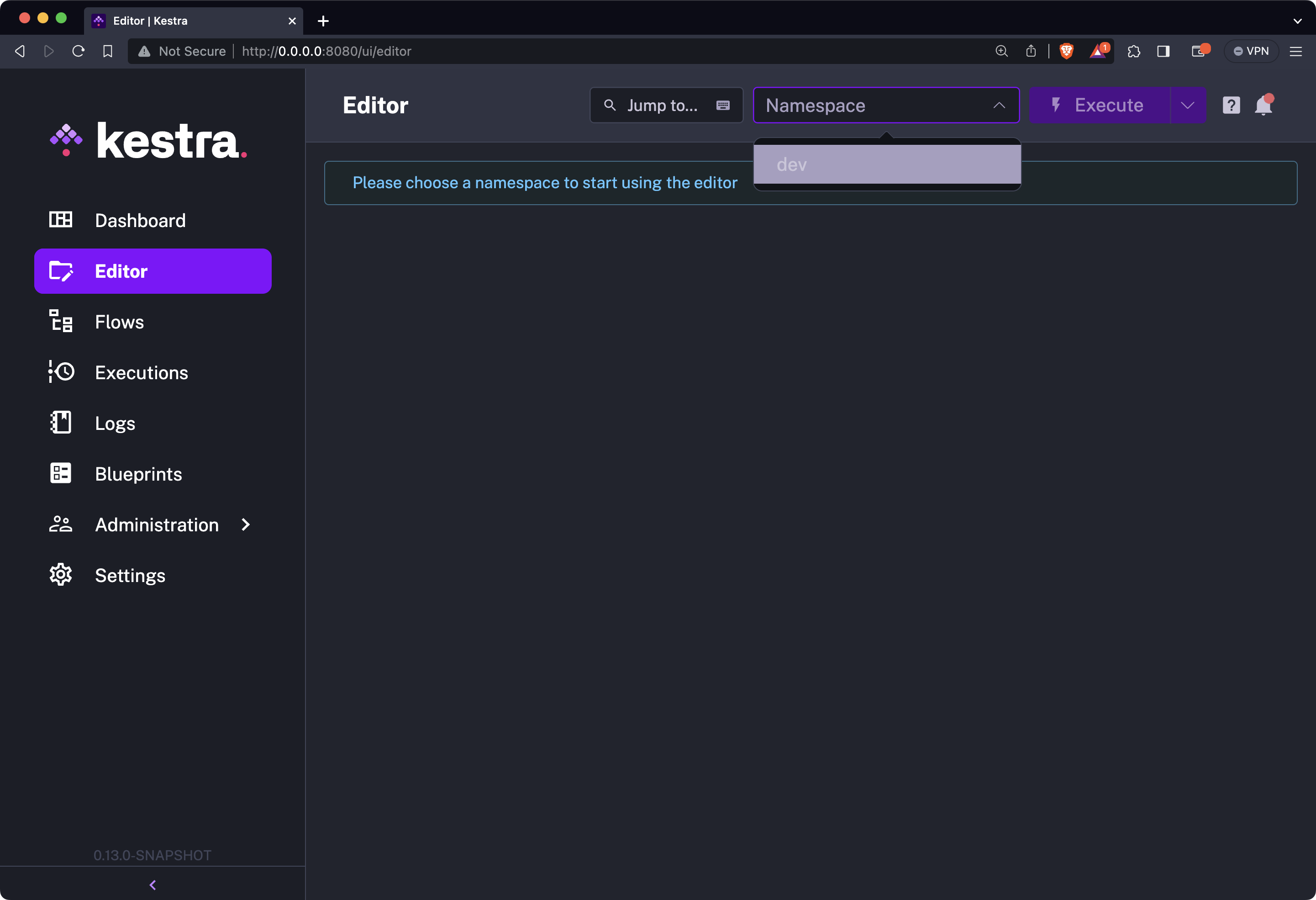Open the Settings page
The image size is (1316, 900).
point(130,575)
